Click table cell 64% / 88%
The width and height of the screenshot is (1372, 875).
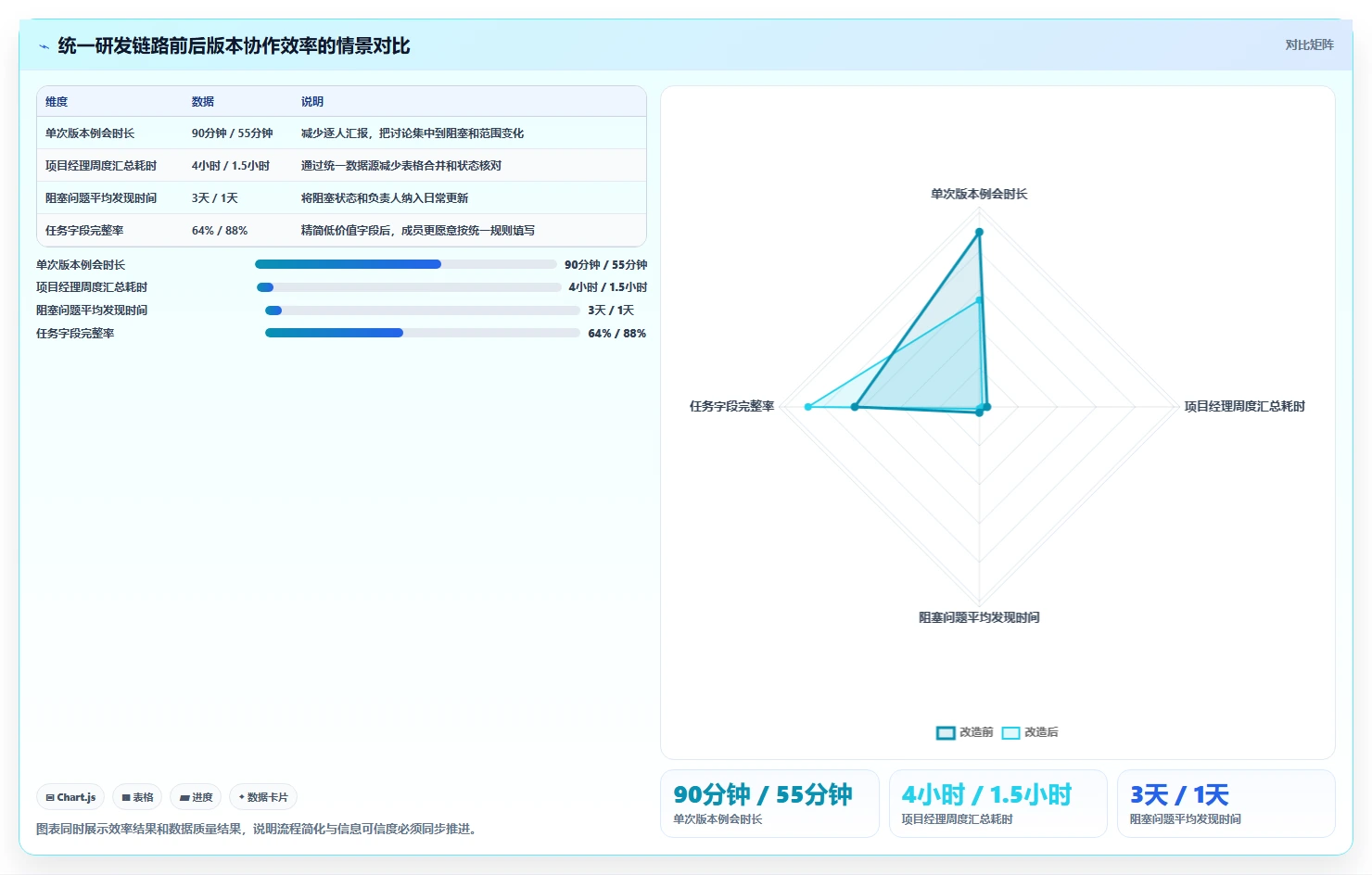220,231
